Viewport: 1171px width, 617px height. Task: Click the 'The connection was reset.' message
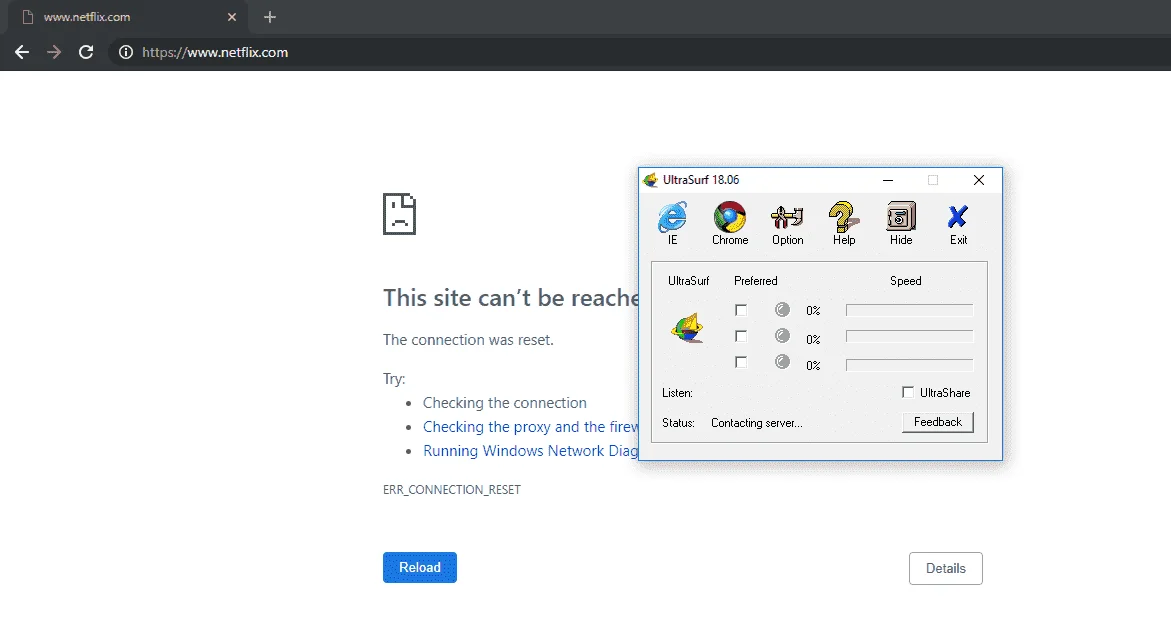pyautogui.click(x=468, y=340)
